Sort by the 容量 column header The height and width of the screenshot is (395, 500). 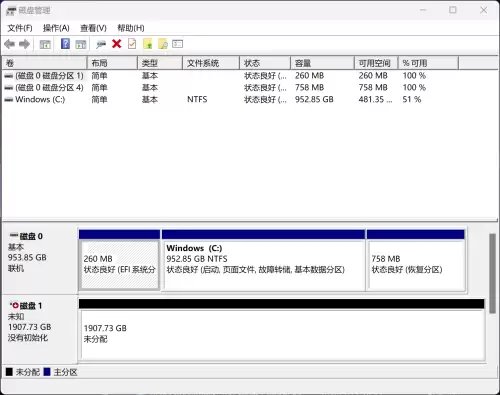tap(322, 63)
